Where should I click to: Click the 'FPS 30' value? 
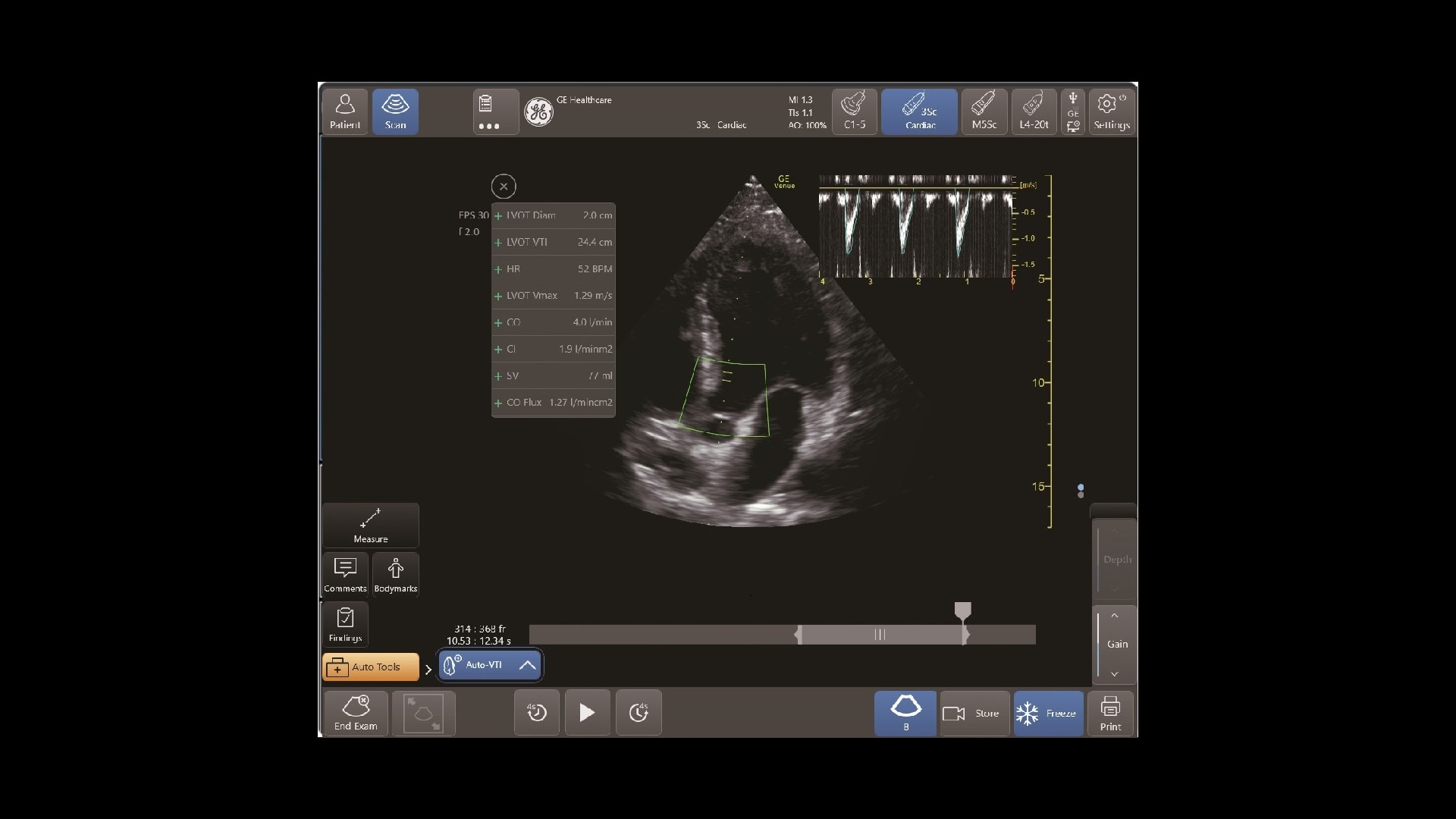pos(474,215)
